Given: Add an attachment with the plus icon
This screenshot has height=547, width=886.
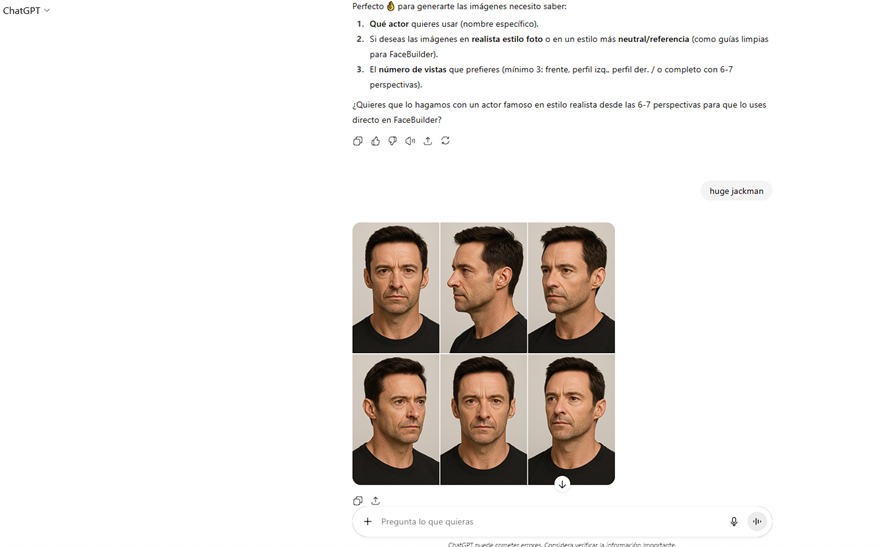Looking at the screenshot, I should (367, 522).
